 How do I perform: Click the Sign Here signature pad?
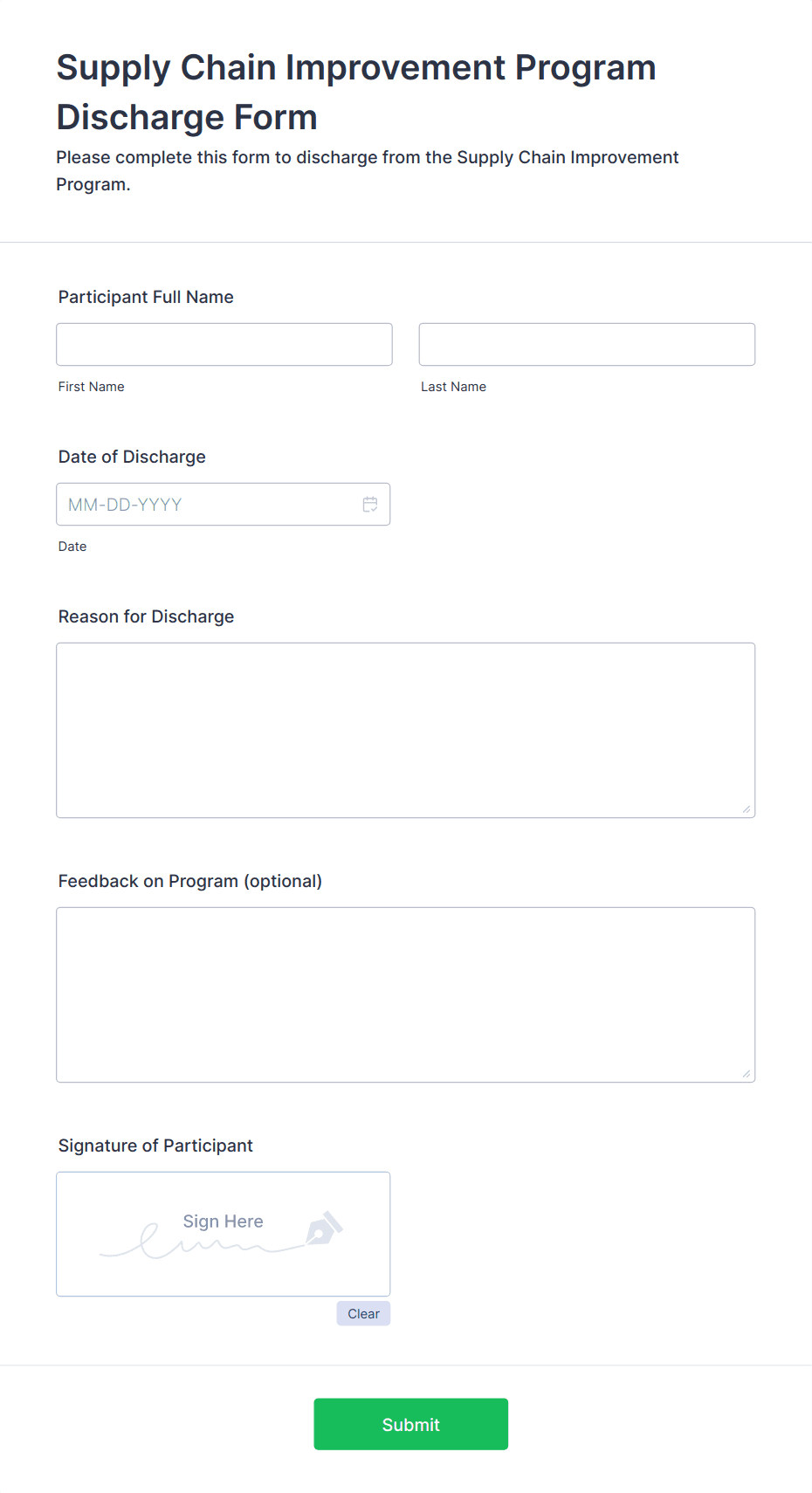[224, 1235]
